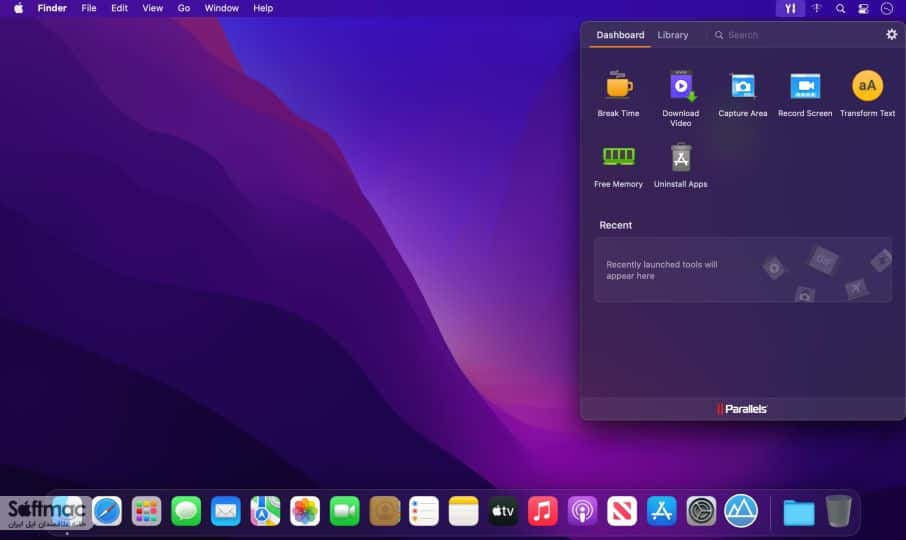Viewport: 906px width, 540px height.
Task: Open Safari from the Dock
Action: pyautogui.click(x=107, y=511)
